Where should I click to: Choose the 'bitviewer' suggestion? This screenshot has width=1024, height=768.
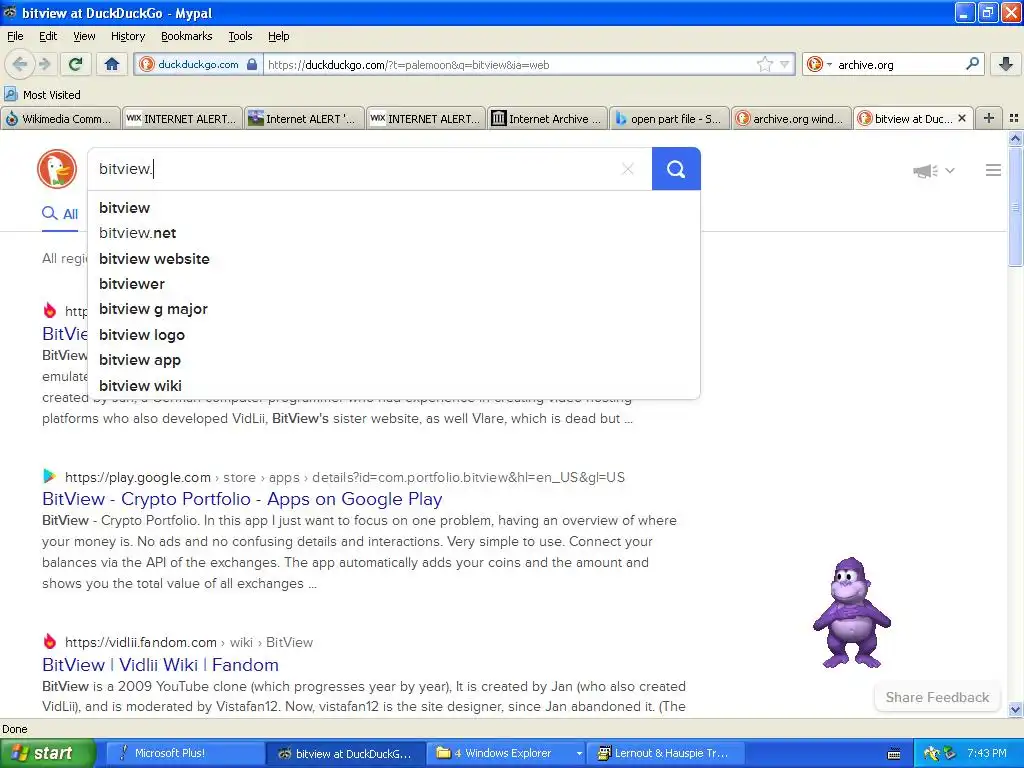tap(394, 284)
